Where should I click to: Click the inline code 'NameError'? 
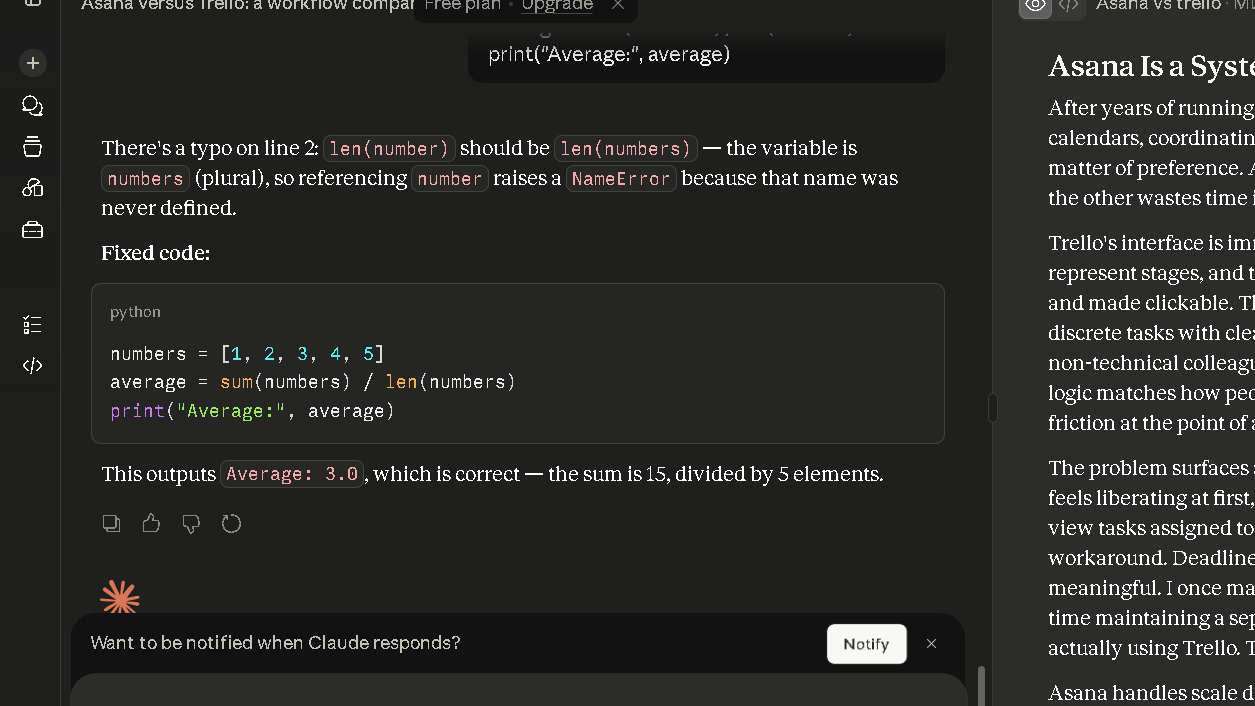point(621,179)
